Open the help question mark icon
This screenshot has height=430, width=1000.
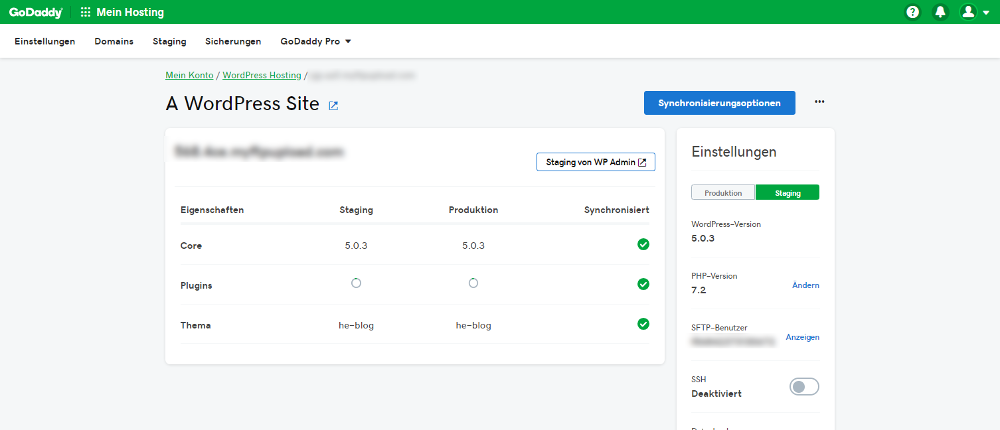[x=913, y=12]
